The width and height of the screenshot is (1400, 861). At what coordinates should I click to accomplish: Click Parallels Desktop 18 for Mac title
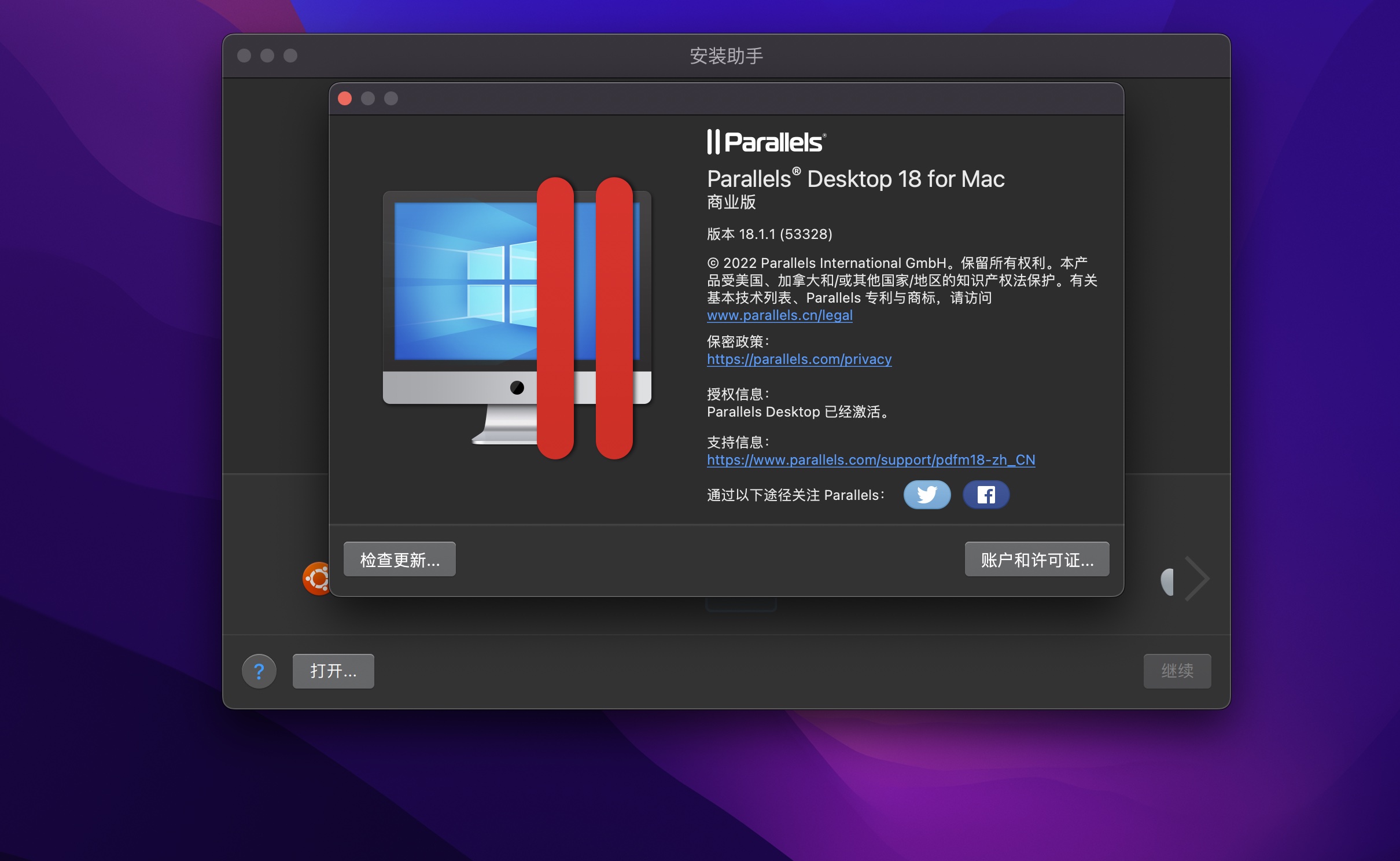pos(856,179)
